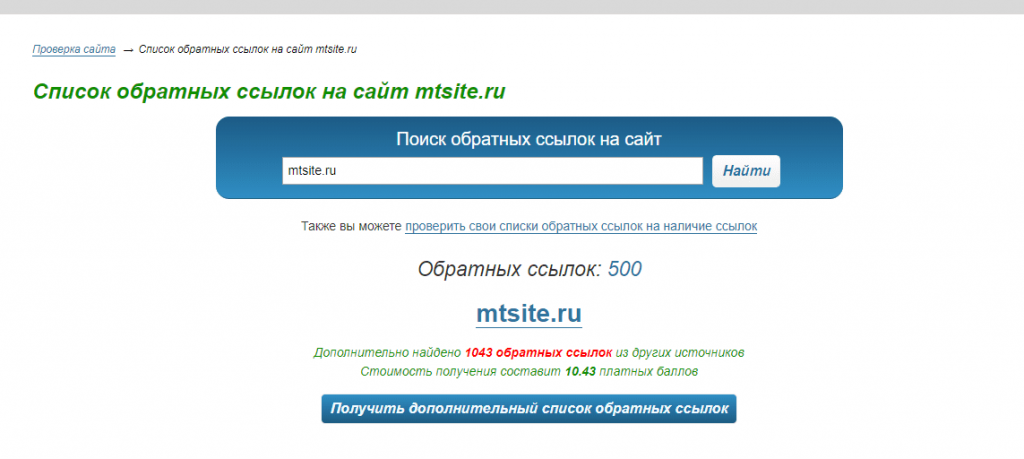Viewport: 1024px width, 459px height.
Task: Click the "Обратных ссылок:" label
Action: (x=509, y=269)
